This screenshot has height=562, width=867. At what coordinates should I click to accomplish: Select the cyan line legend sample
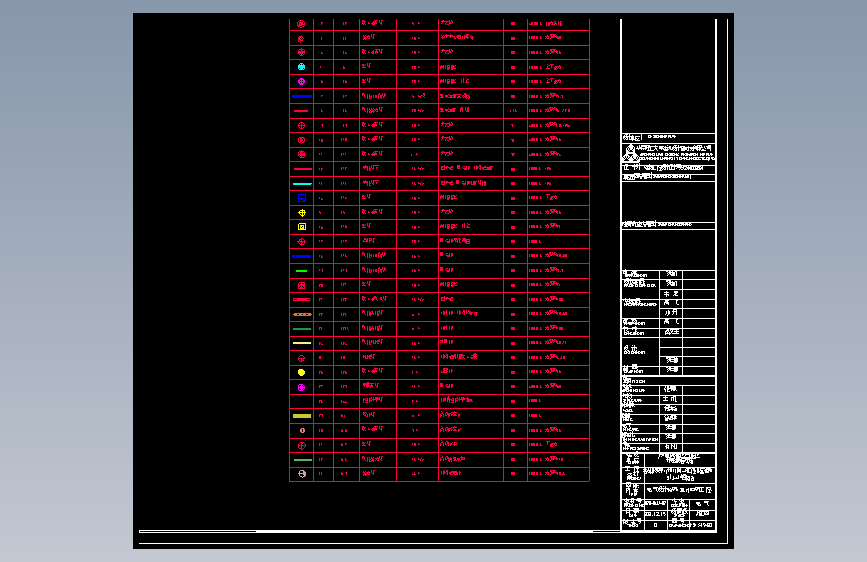click(x=302, y=184)
